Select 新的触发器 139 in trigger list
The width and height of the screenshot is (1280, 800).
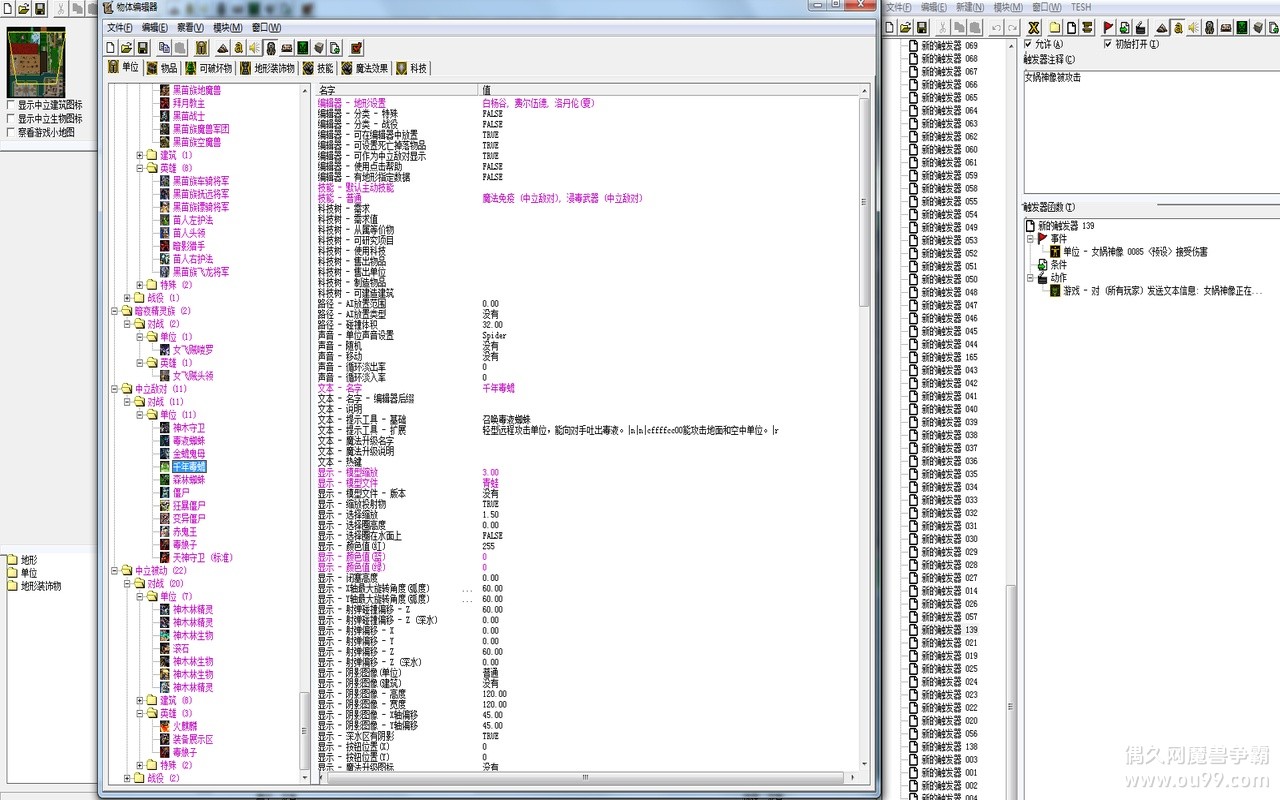tap(949, 631)
